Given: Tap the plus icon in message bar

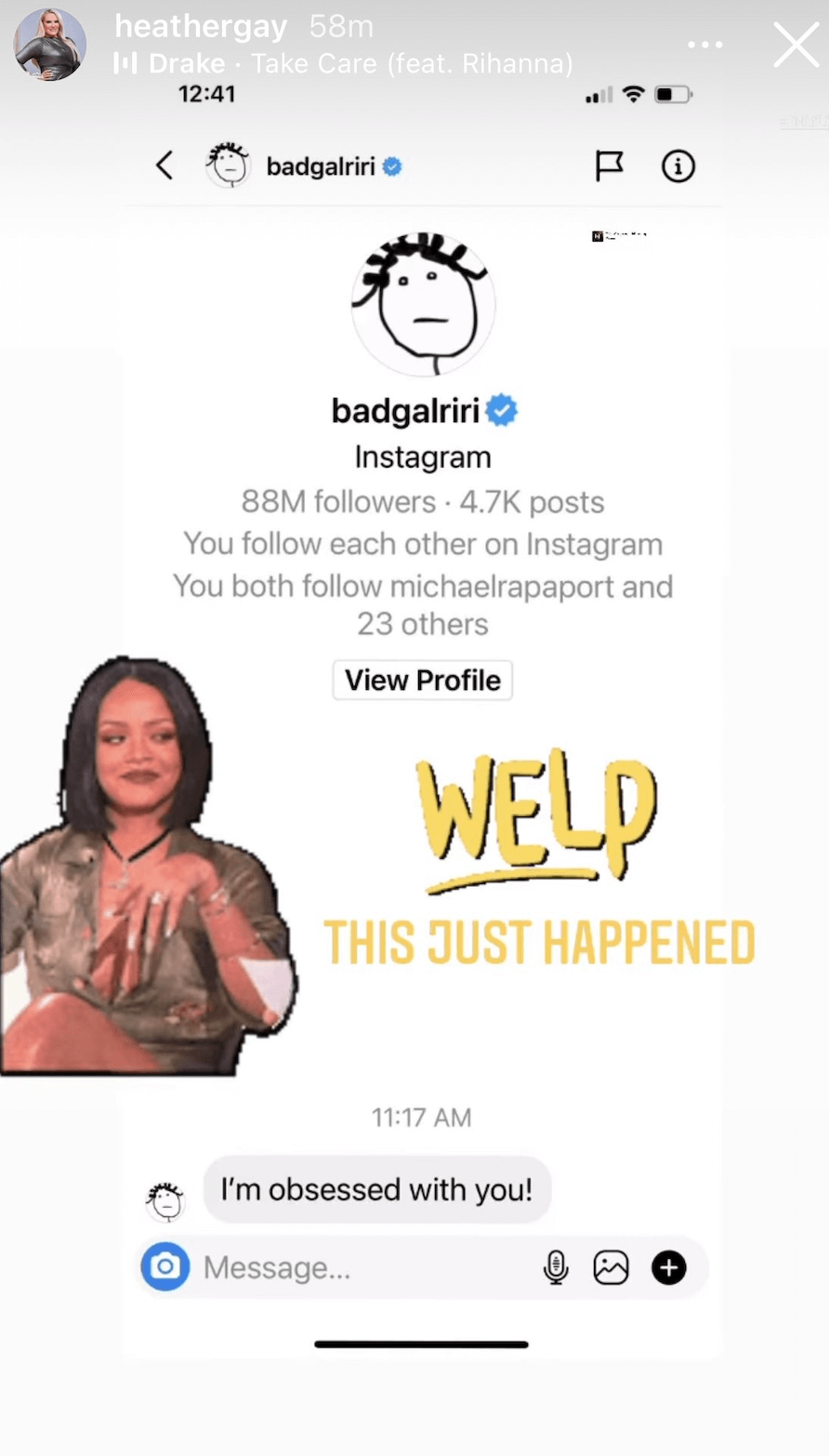Looking at the screenshot, I should [x=669, y=1267].
